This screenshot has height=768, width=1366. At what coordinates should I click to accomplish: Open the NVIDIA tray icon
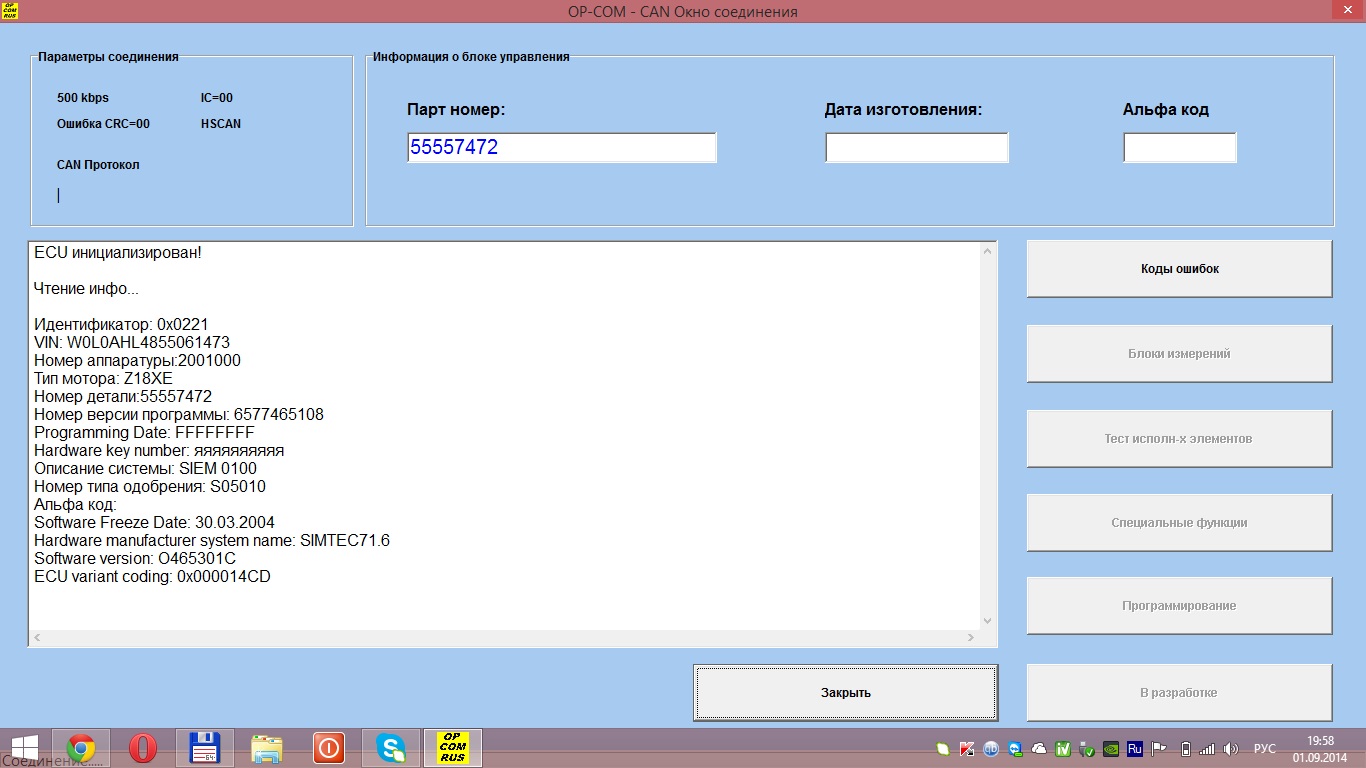point(1111,748)
